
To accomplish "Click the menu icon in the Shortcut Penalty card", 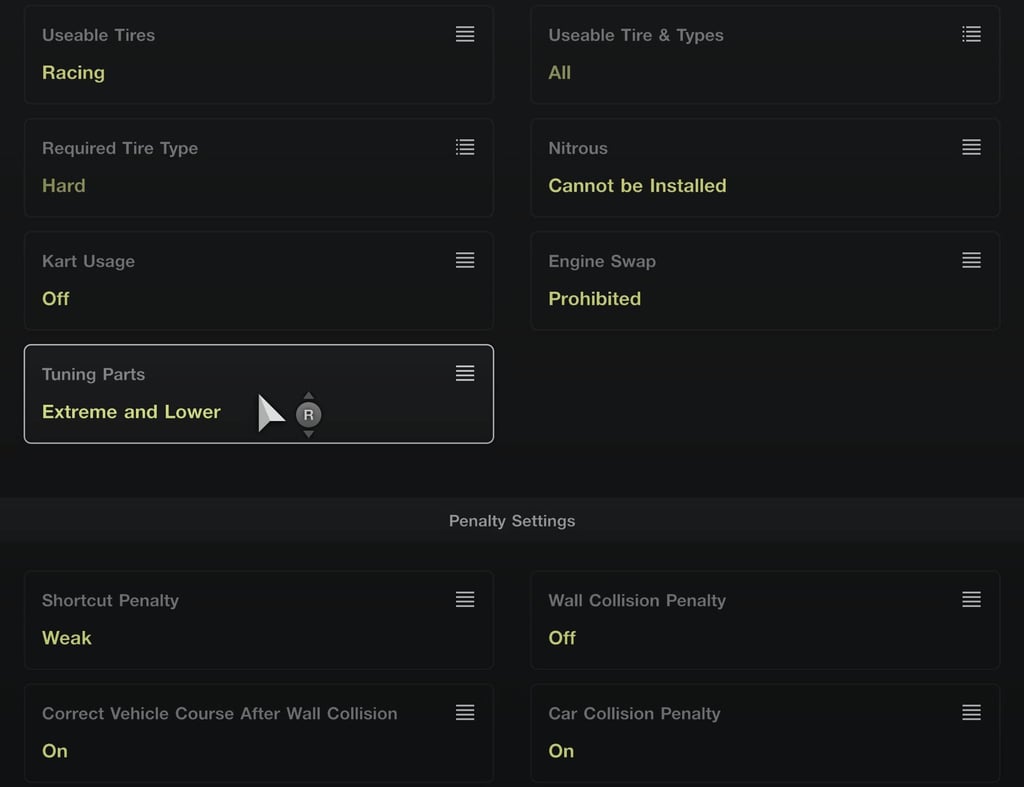I will (465, 599).
